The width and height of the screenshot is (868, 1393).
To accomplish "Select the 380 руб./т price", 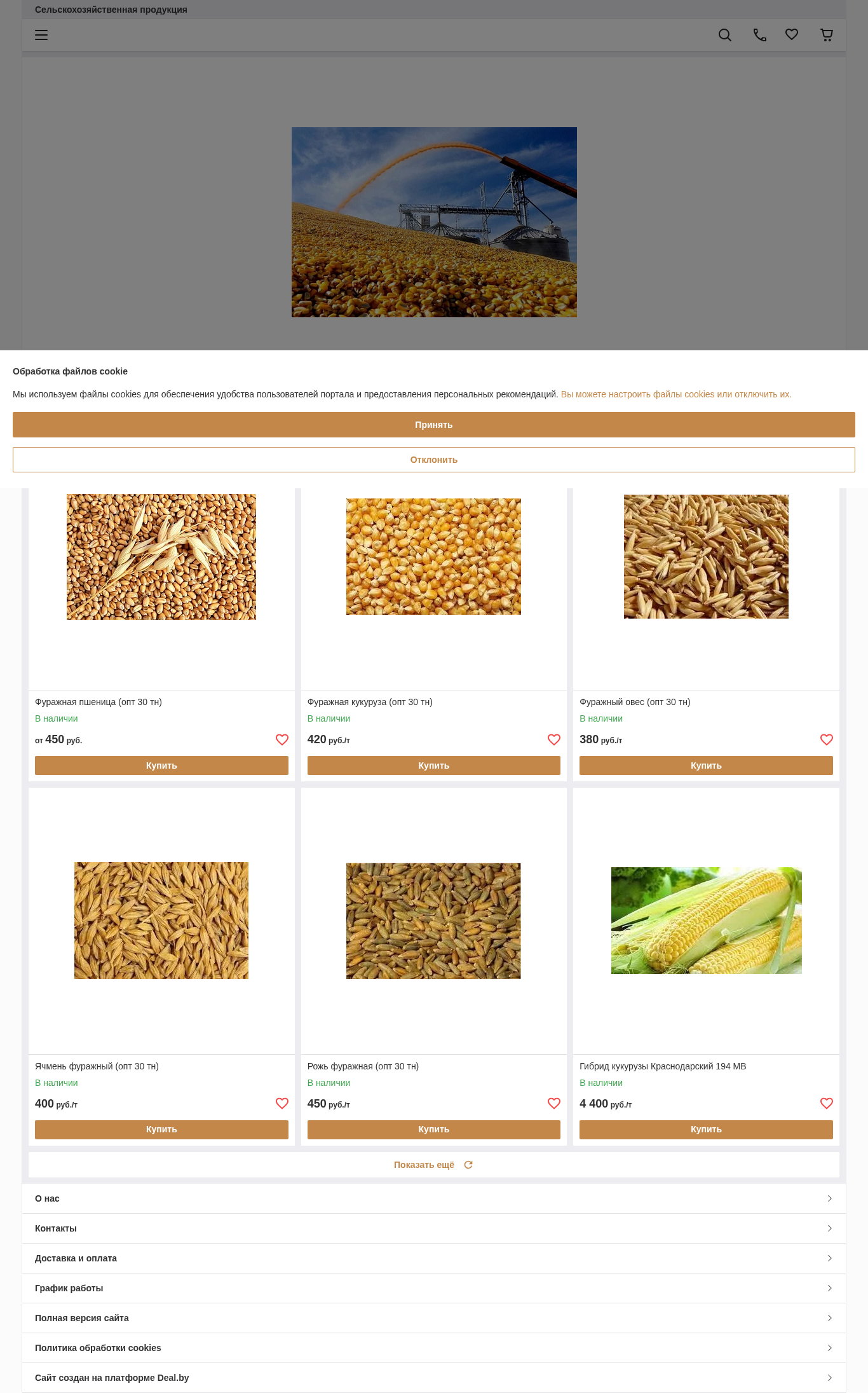I will 600,739.
